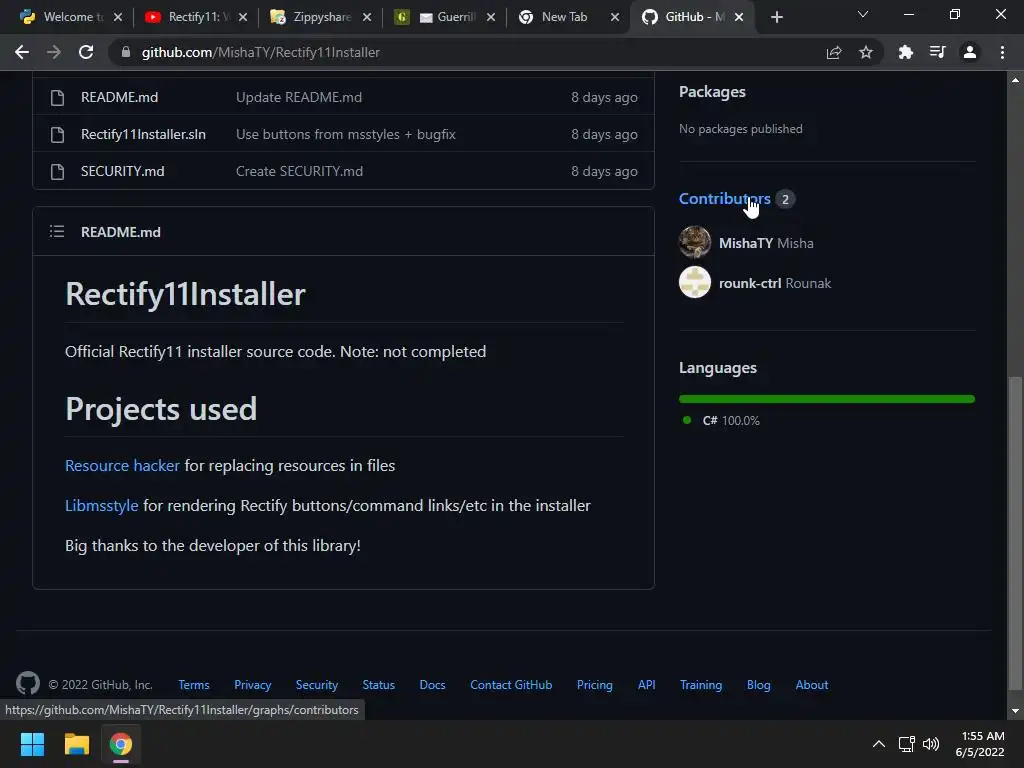Open the Privacy footer link

(253, 684)
